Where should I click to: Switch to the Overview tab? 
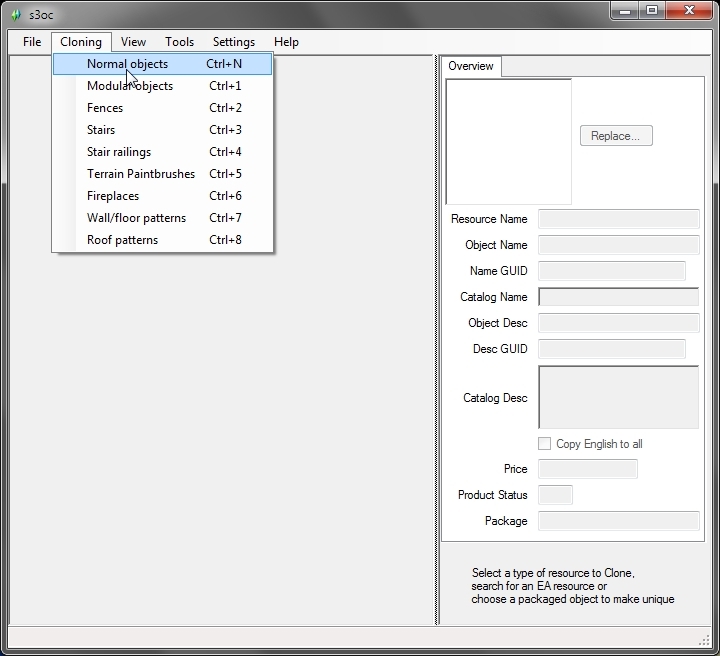pos(470,66)
